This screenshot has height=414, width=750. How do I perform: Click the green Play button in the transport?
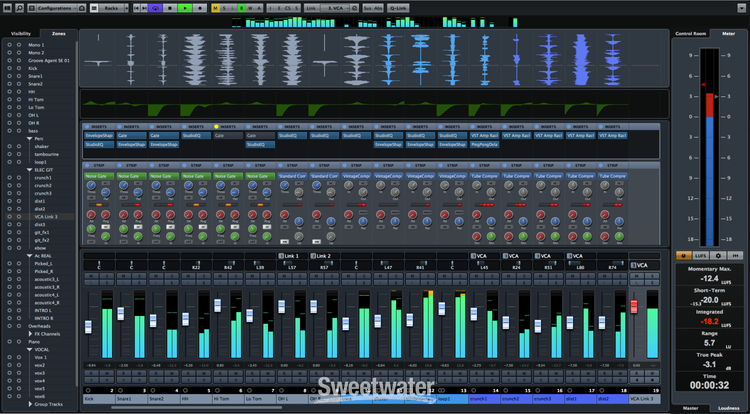[185, 7]
